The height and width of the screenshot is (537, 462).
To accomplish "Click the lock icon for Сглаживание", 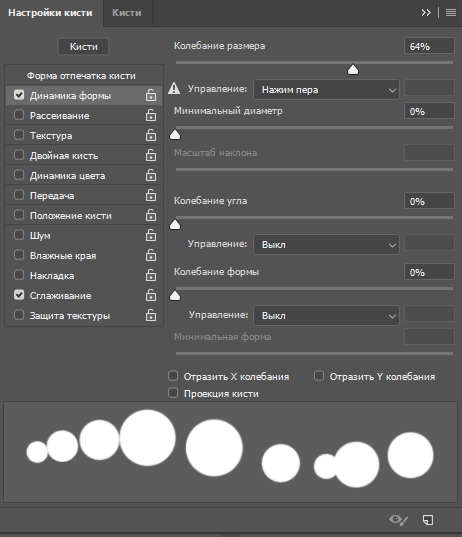I will pyautogui.click(x=151, y=295).
